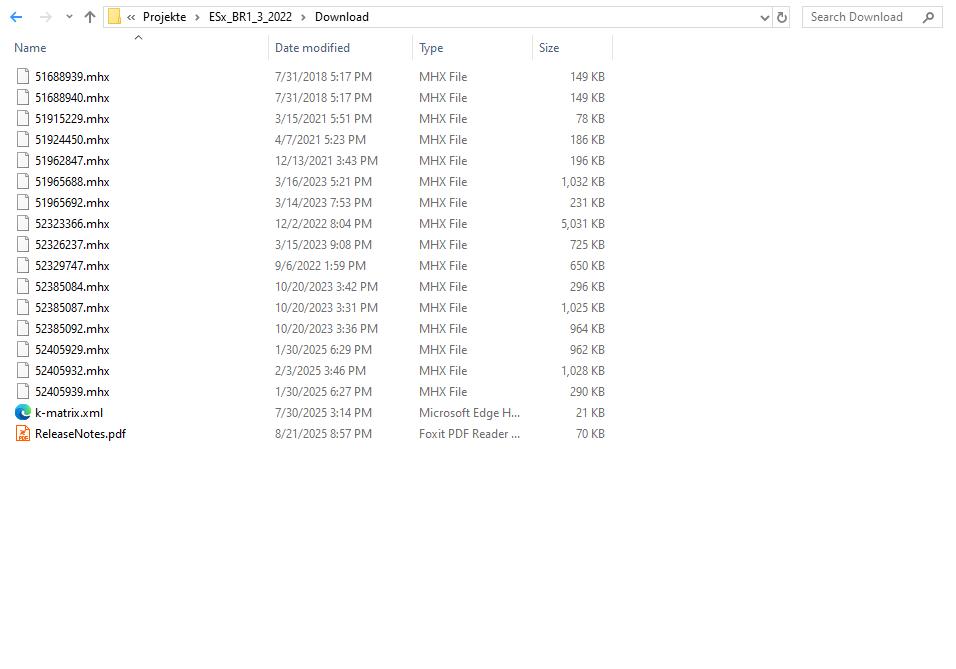Viewport: 956px width, 669px height.
Task: Open the recent locations dropdown beside Forward arrow
Action: (x=68, y=16)
